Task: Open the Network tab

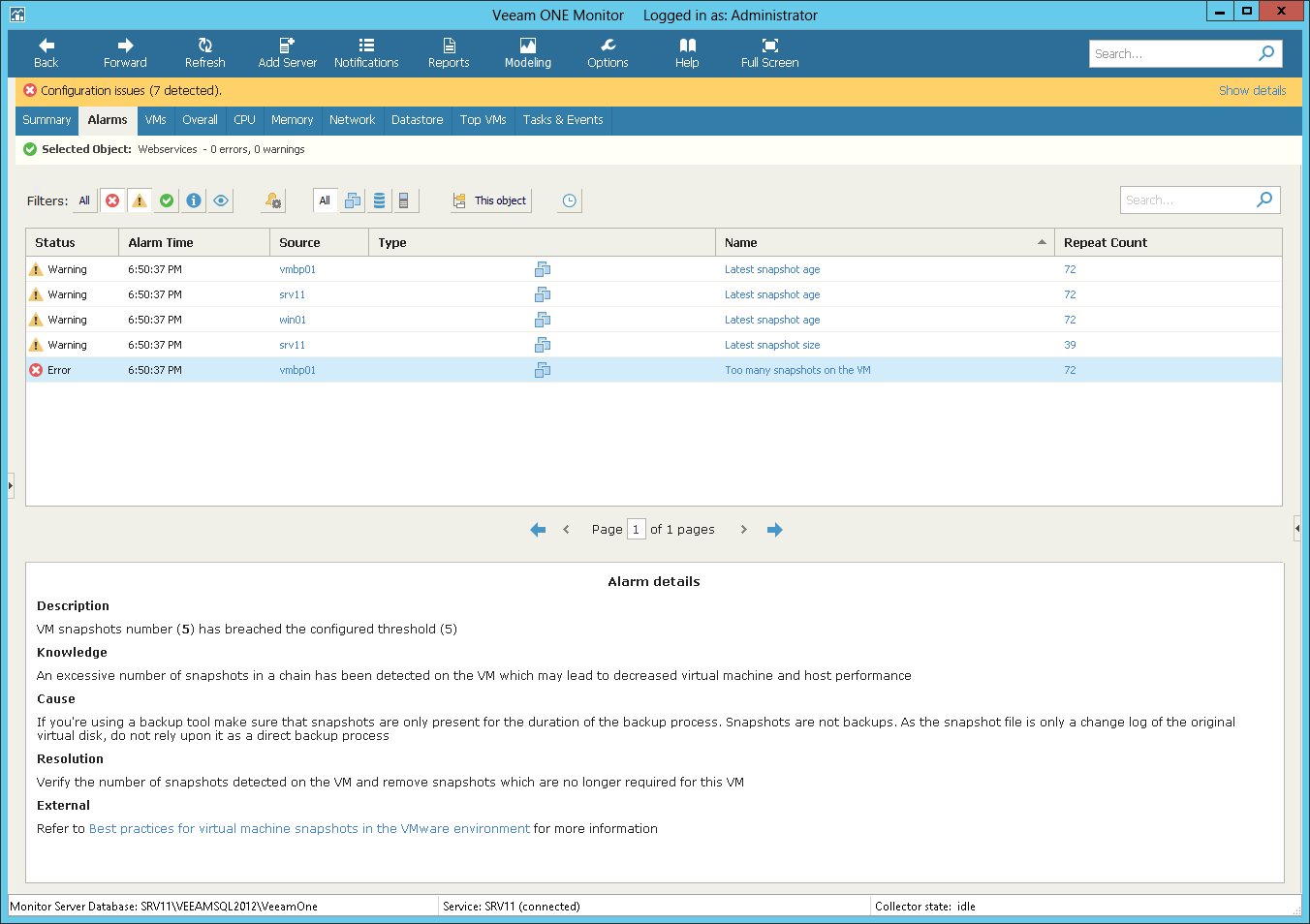Action: point(352,120)
